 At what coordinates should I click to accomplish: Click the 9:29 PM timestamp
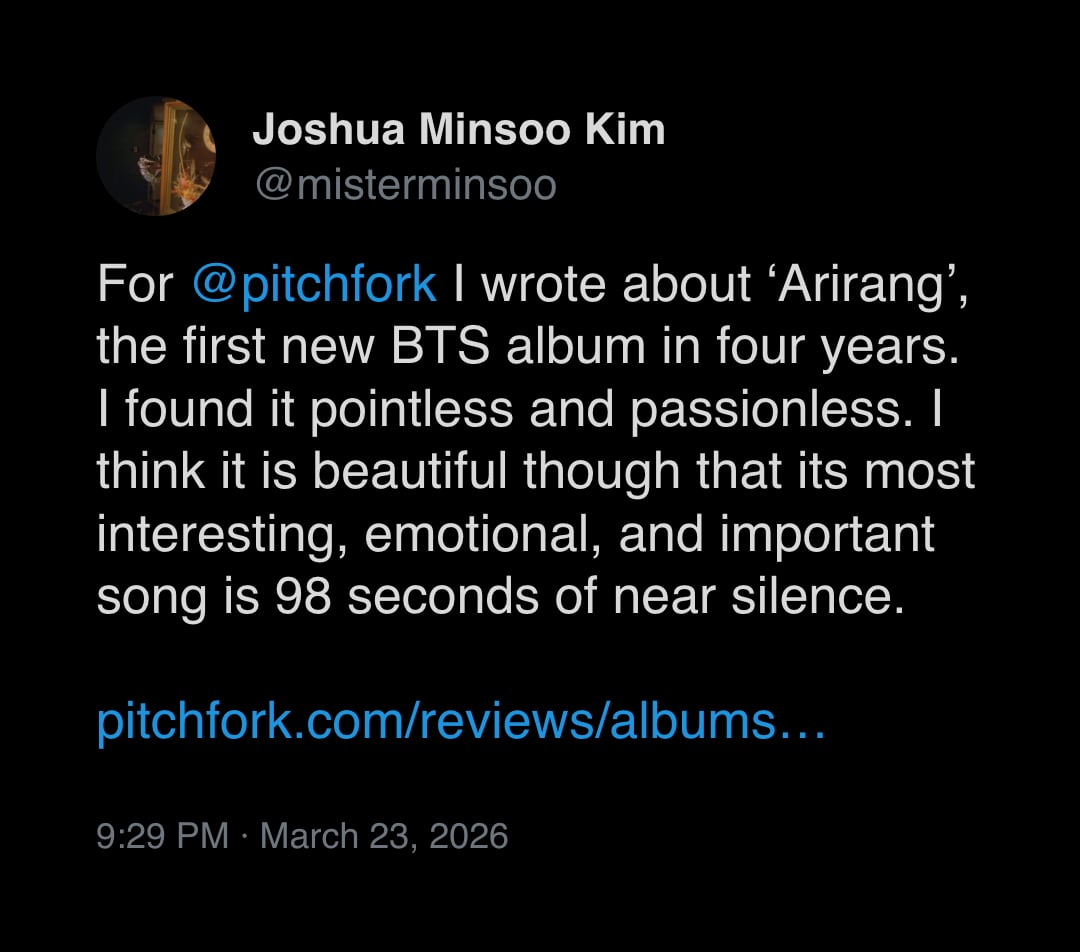coord(162,835)
